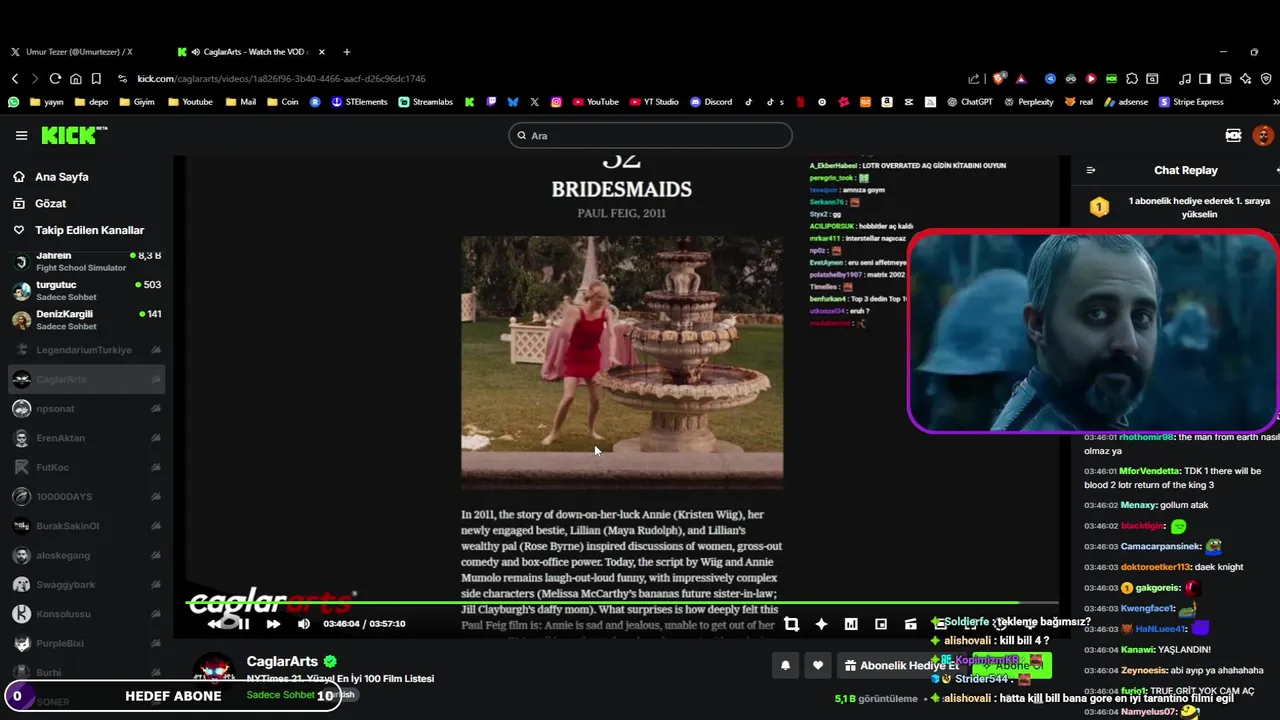Open the Giyim bookmarks folder
This screenshot has height=720, width=1280.
pos(137,102)
